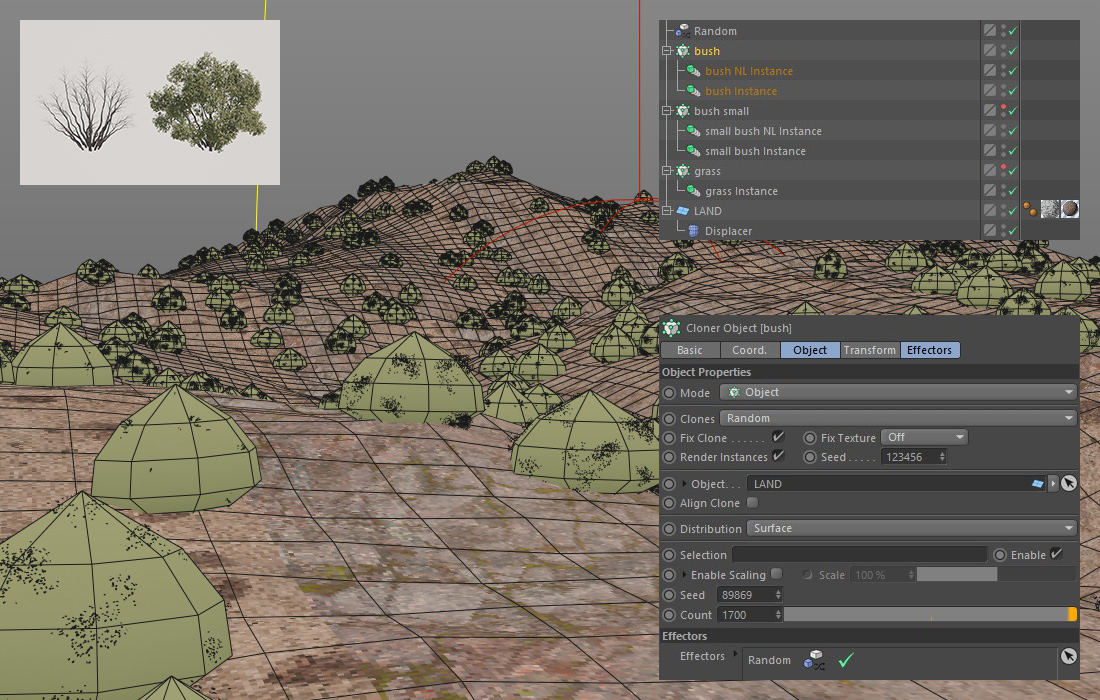The height and width of the screenshot is (700, 1100).
Task: Switch to the Transform tab
Action: click(869, 350)
